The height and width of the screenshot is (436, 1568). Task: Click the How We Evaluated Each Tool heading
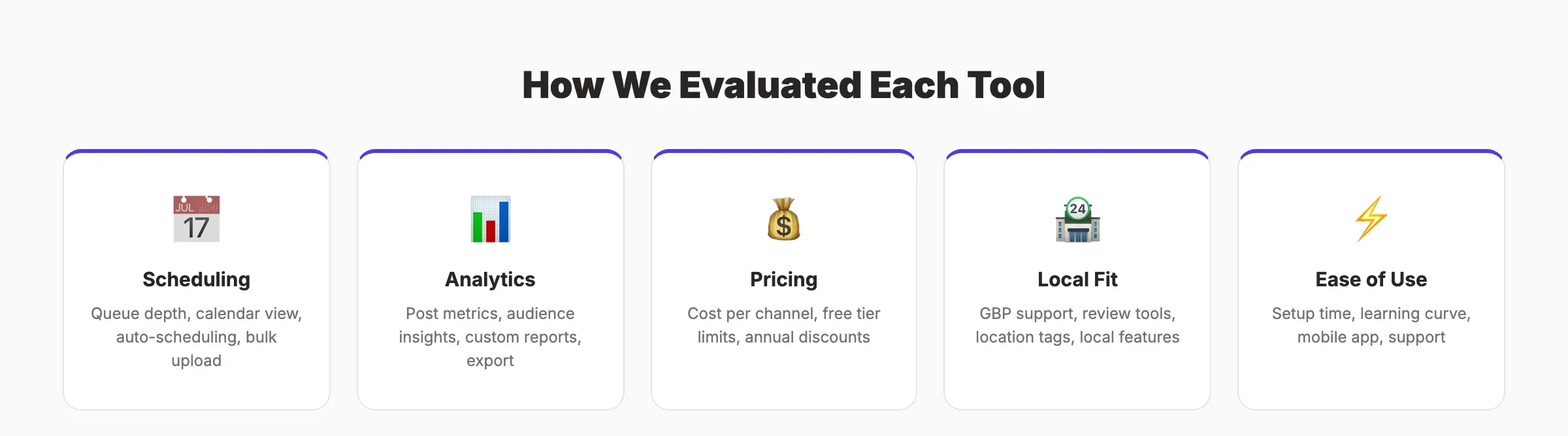(784, 85)
